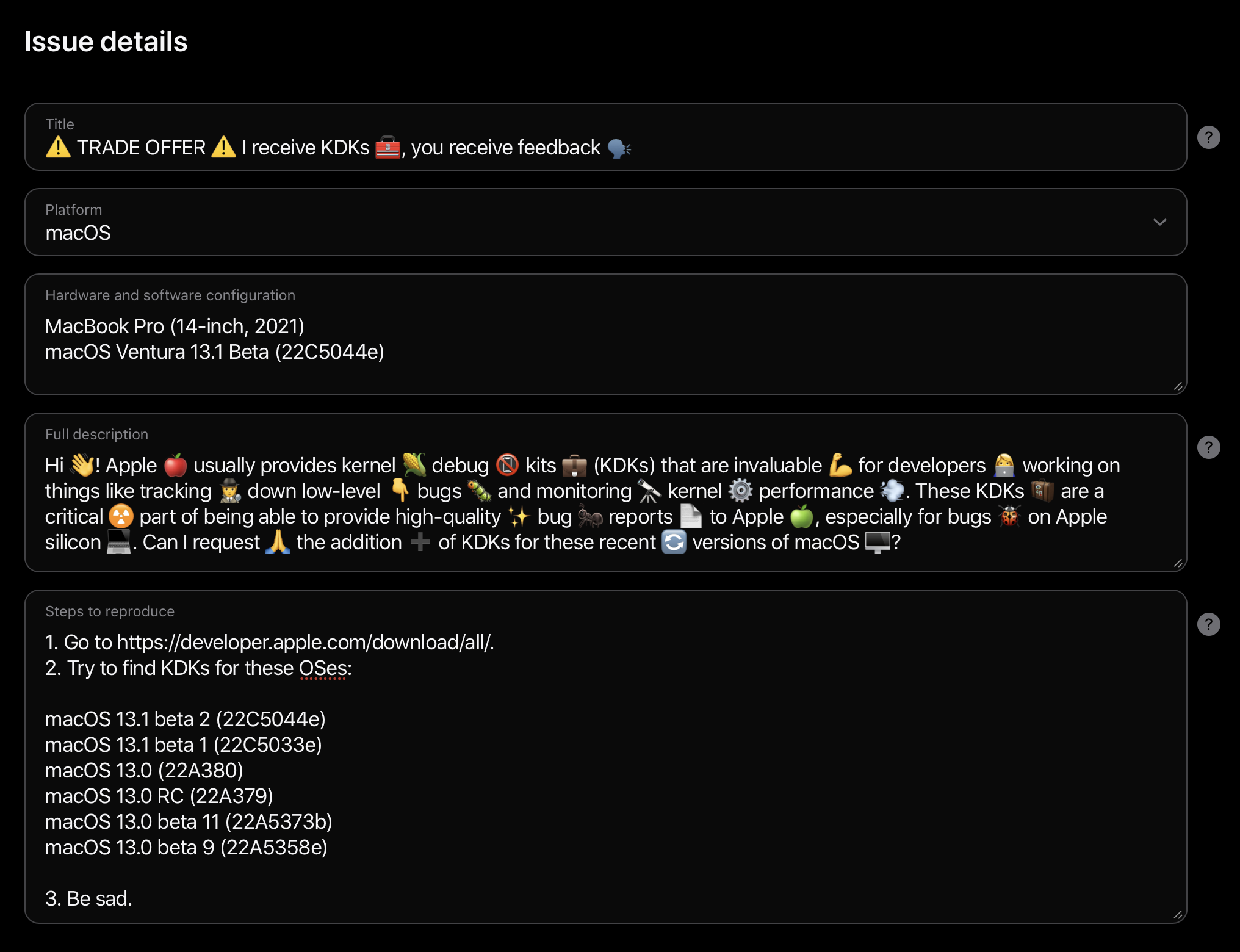Click resize handle of Steps to reproduce field
The image size is (1240, 952).
[1178, 915]
